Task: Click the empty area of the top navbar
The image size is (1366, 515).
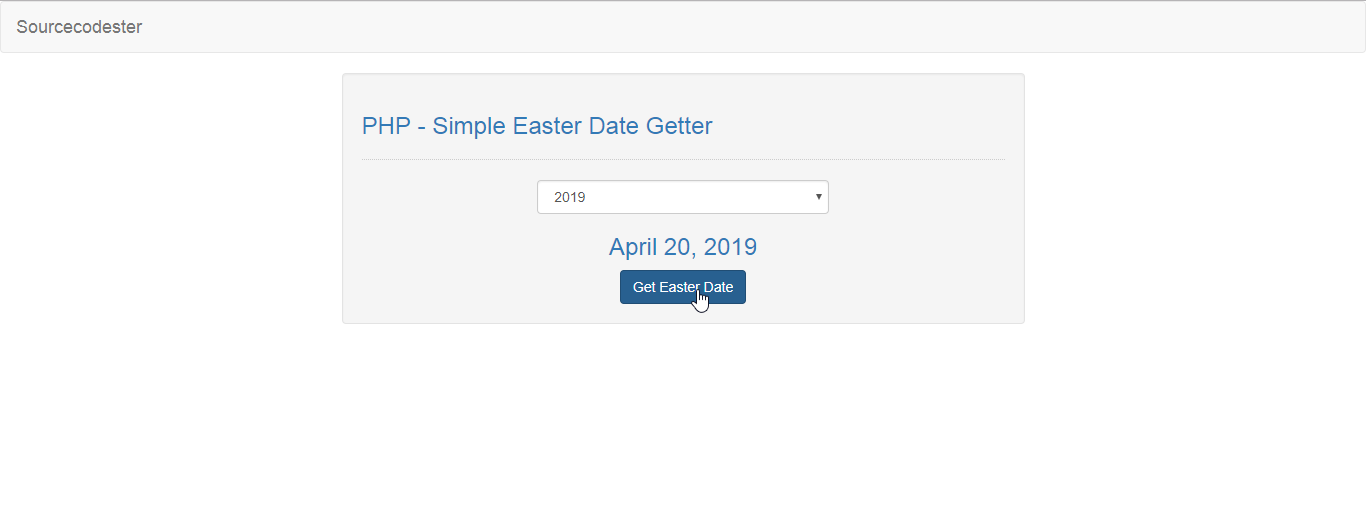Action: click(750, 27)
